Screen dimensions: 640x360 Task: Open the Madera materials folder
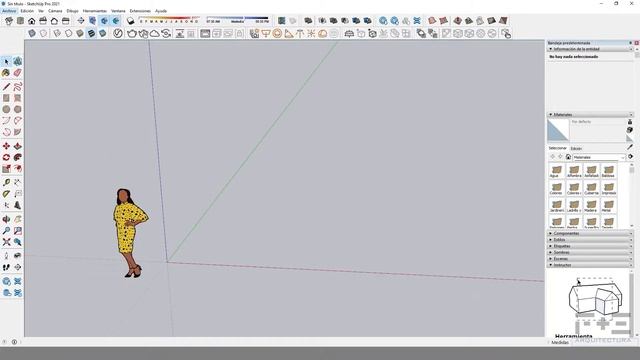591,206
